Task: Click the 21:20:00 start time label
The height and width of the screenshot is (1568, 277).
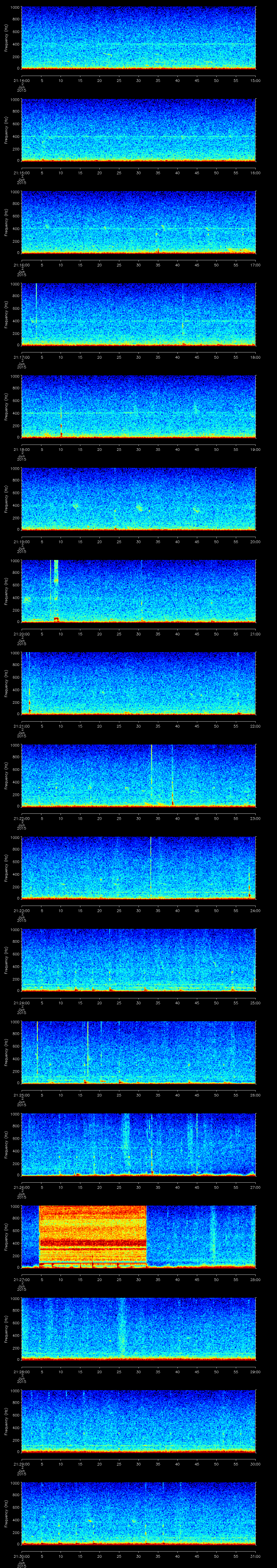Action: tap(21, 634)
